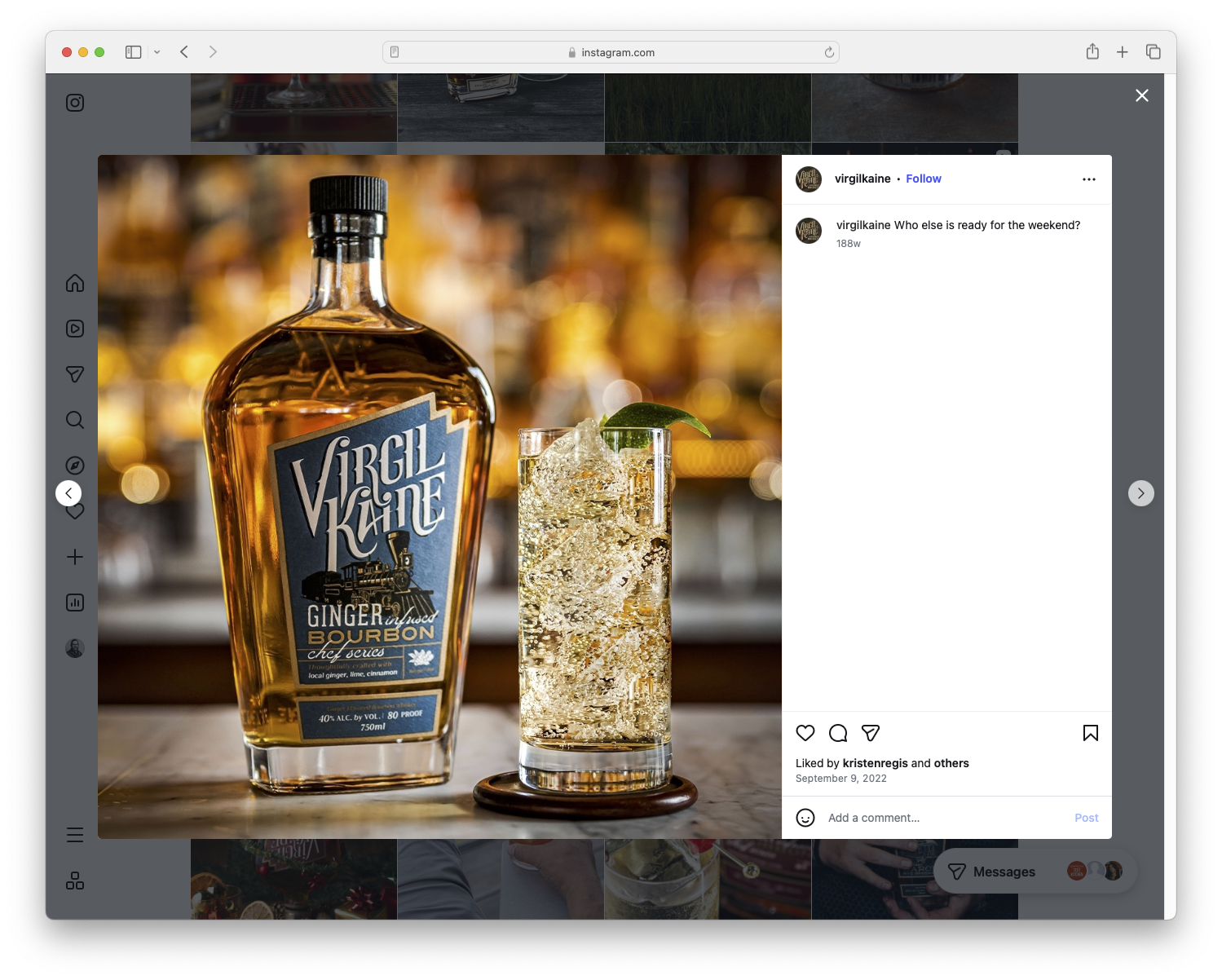The image size is (1222, 980).
Task: Open post options three-dot menu
Action: pos(1089,179)
